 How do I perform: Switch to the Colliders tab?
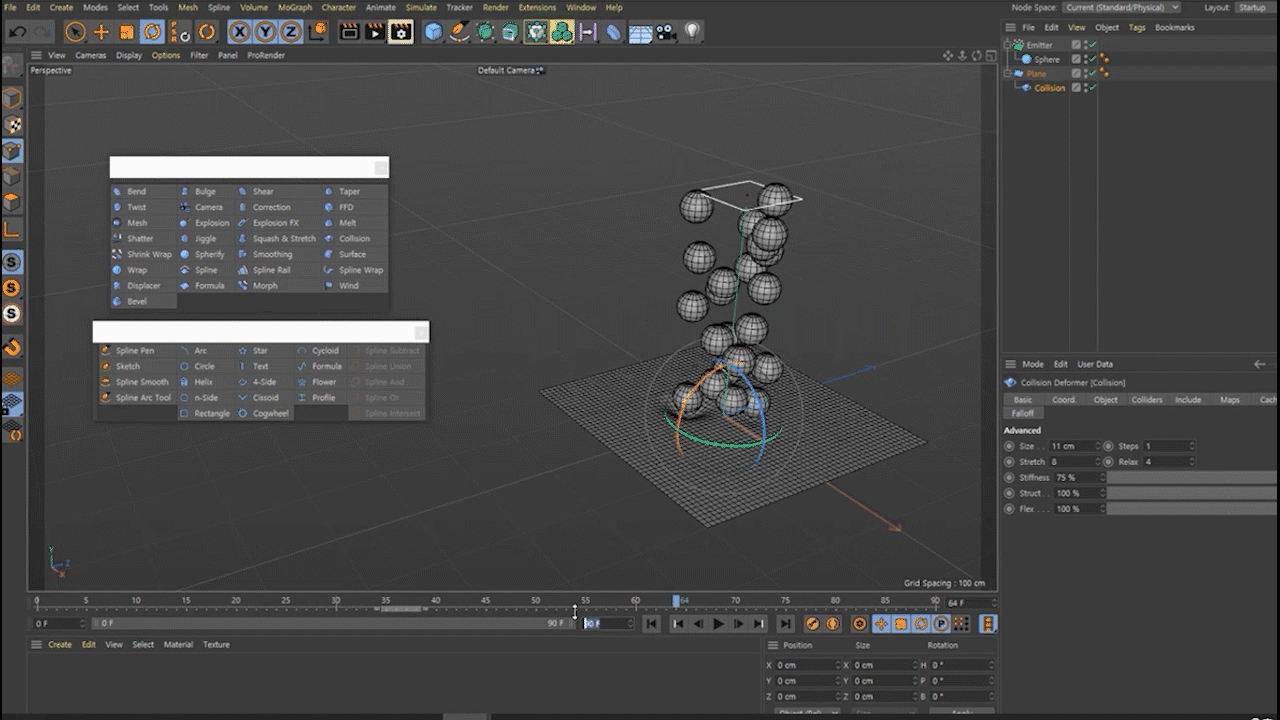(x=1146, y=400)
